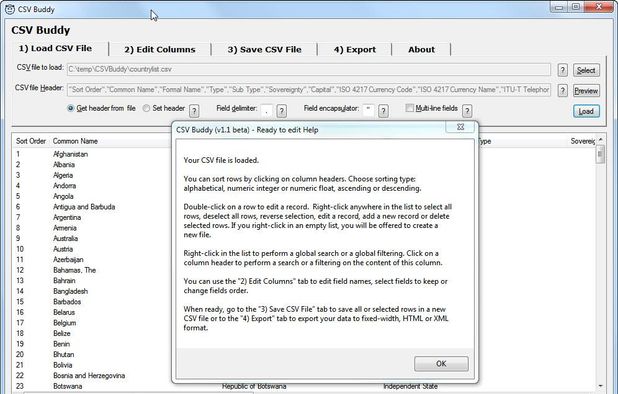Click Independent State cell in Botswana row
The height and width of the screenshot is (394, 618).
pyautogui.click(x=410, y=387)
